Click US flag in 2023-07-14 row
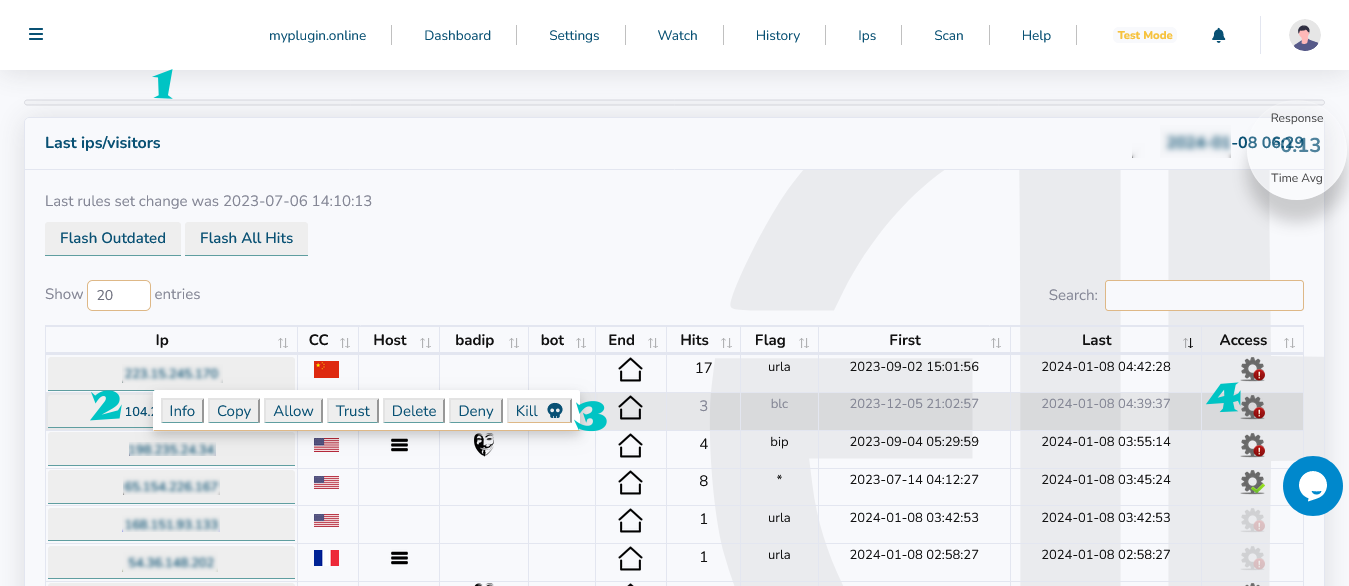 coord(326,482)
